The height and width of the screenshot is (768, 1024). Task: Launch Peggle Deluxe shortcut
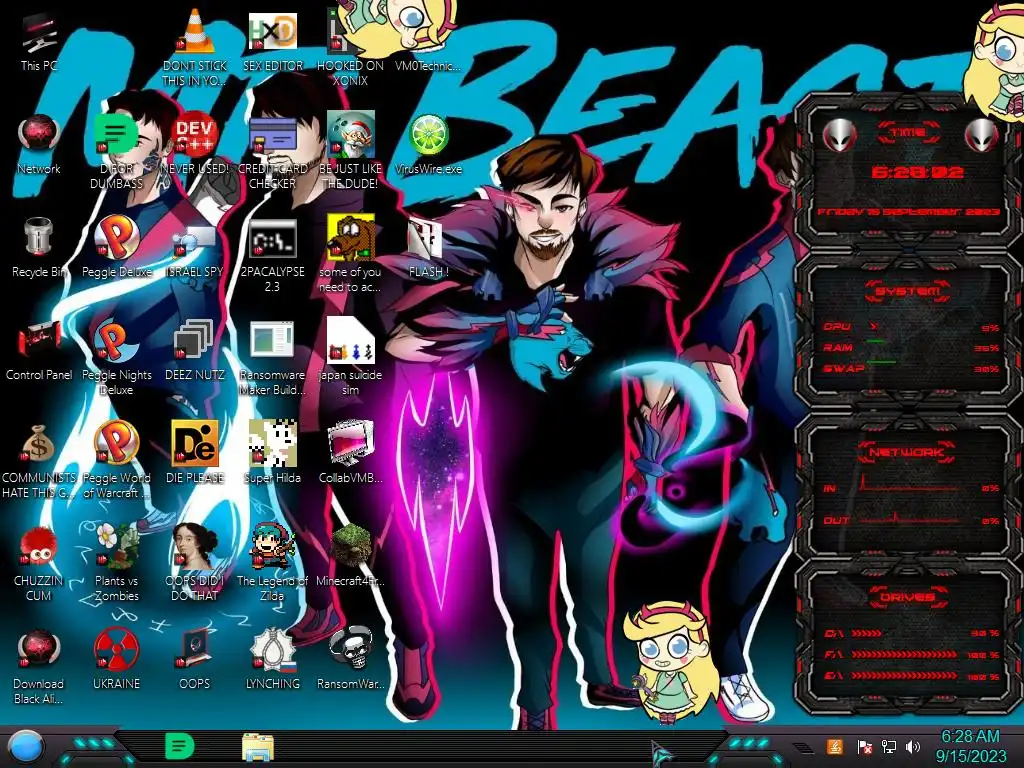click(116, 239)
